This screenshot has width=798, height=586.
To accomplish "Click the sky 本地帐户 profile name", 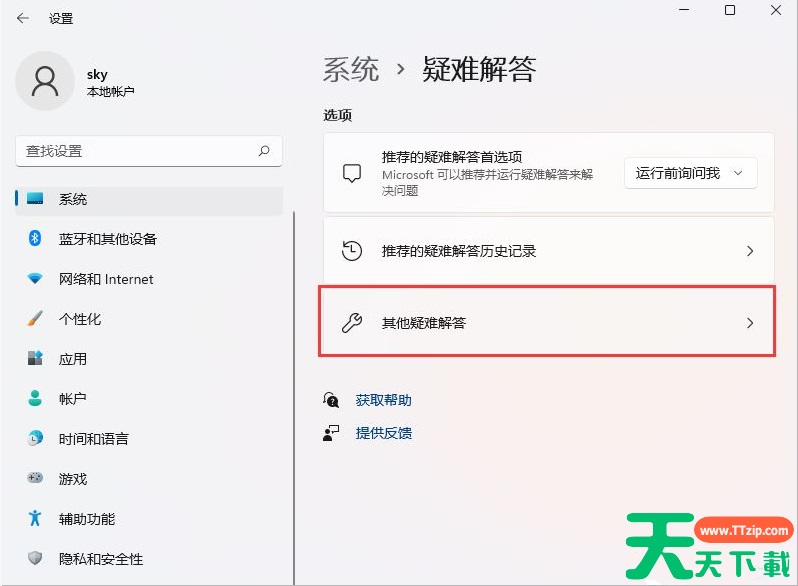I will pyautogui.click(x=110, y=83).
